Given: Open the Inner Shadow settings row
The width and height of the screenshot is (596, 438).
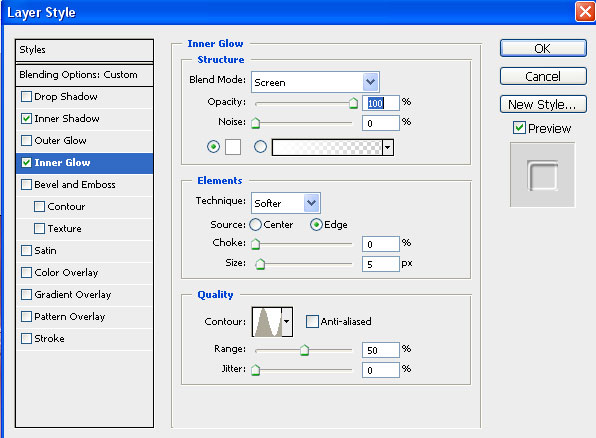Looking at the screenshot, I should pyautogui.click(x=84, y=119).
